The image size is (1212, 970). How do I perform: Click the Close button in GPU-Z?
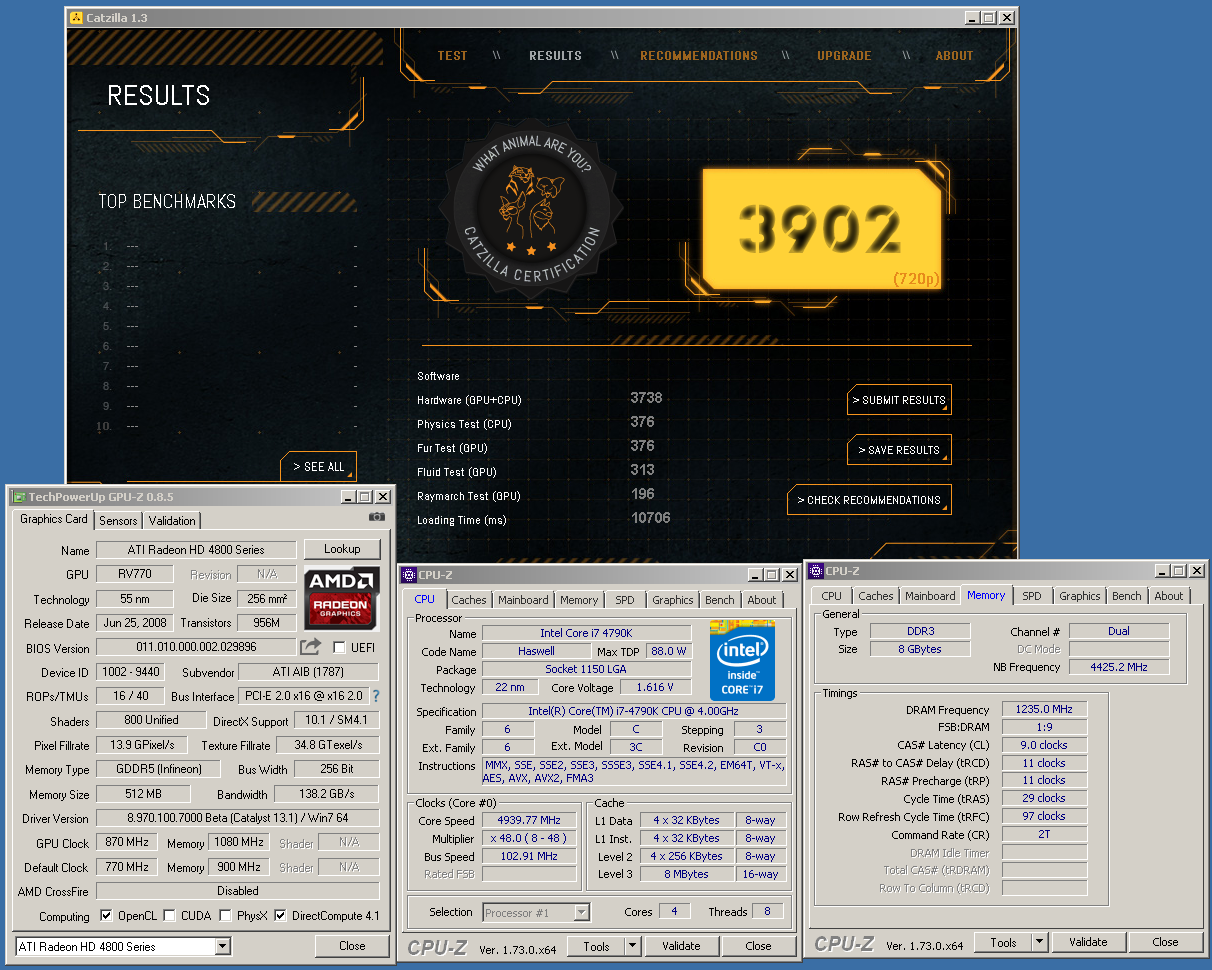[352, 946]
